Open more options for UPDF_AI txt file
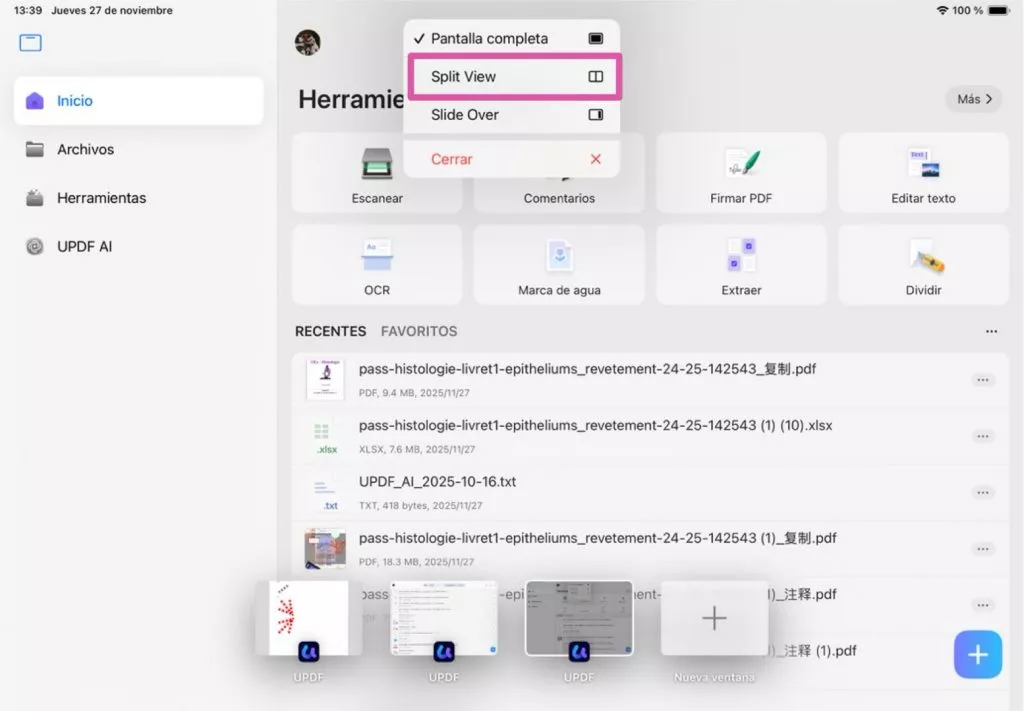The image size is (1024, 711). [982, 492]
